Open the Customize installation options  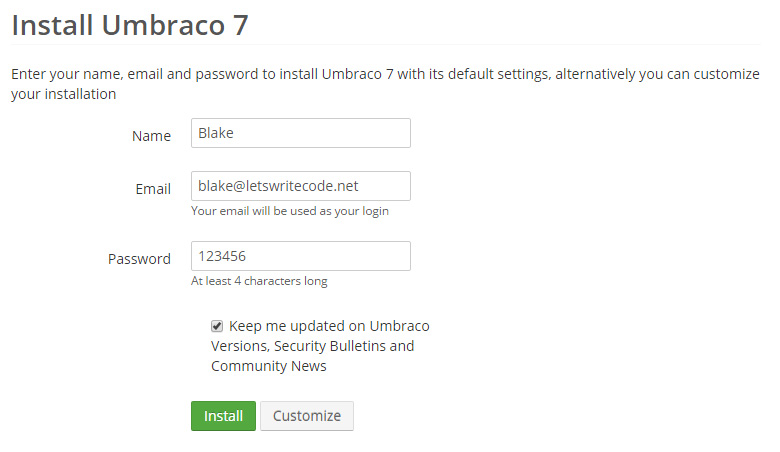(307, 416)
